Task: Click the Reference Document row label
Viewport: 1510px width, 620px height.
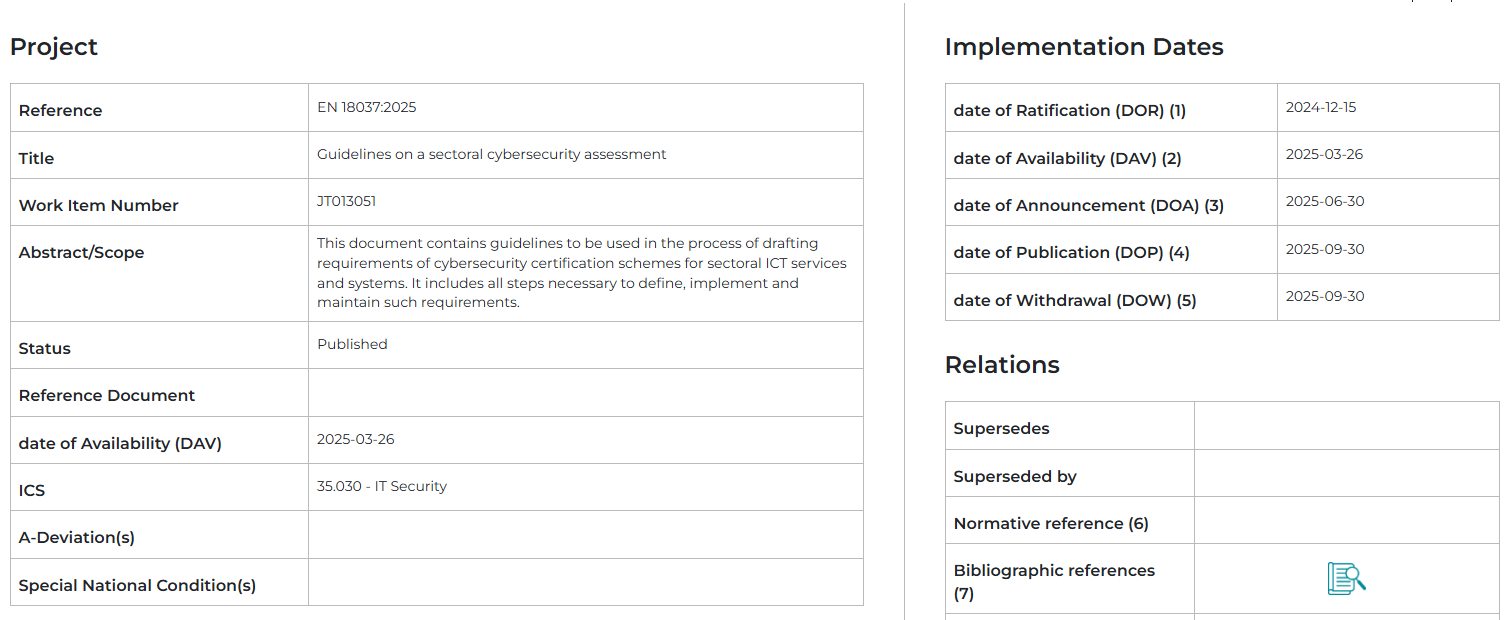Action: [106, 396]
